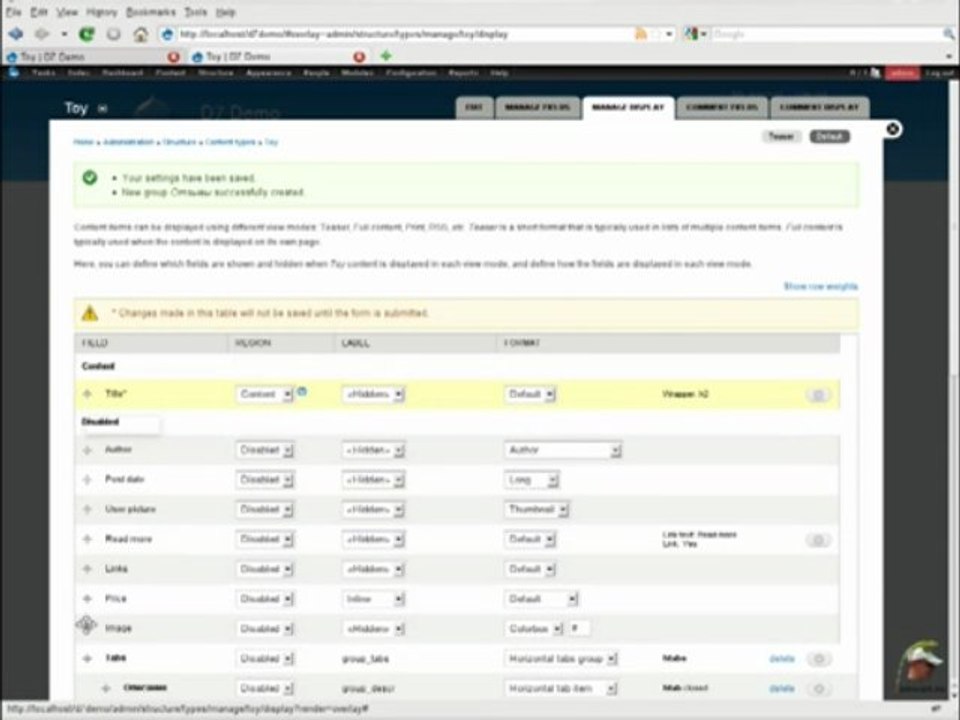Switch to the MANAGE FIELDS tab
Screen dimensions: 960x720
point(538,108)
